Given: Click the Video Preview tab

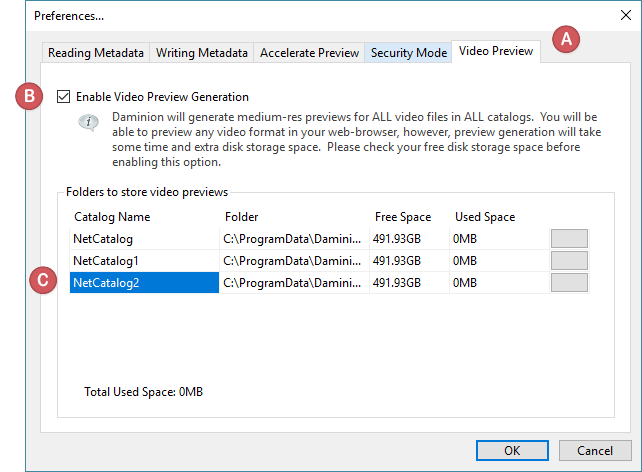Looking at the screenshot, I should (x=496, y=52).
